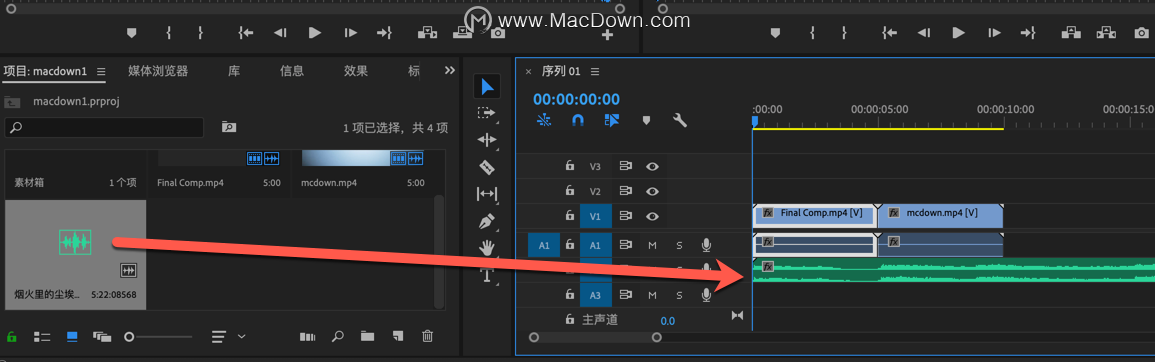Switch project panel to freeform view
Screen dimensions: 1155x362
coord(102,337)
